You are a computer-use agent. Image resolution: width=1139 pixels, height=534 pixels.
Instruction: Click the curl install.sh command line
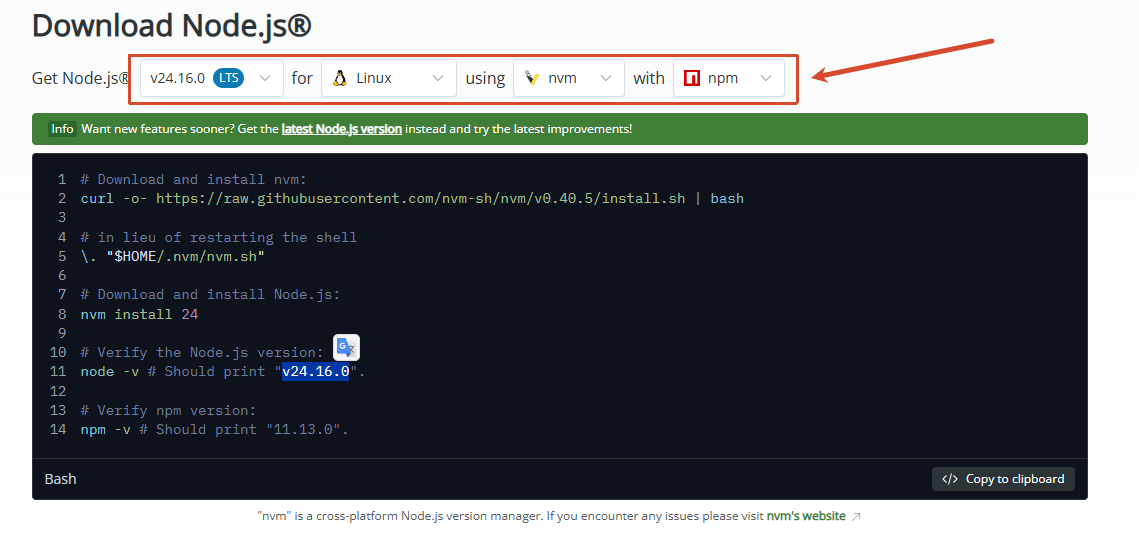coord(412,198)
